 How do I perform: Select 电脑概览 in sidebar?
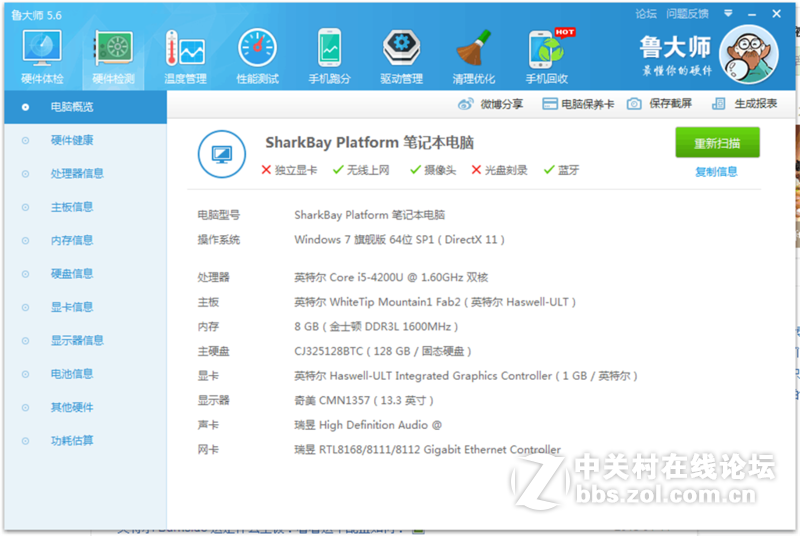pos(85,107)
